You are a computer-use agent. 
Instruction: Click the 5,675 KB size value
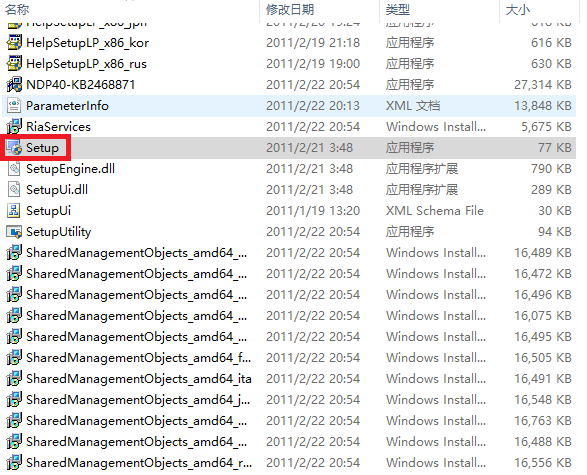point(546,127)
